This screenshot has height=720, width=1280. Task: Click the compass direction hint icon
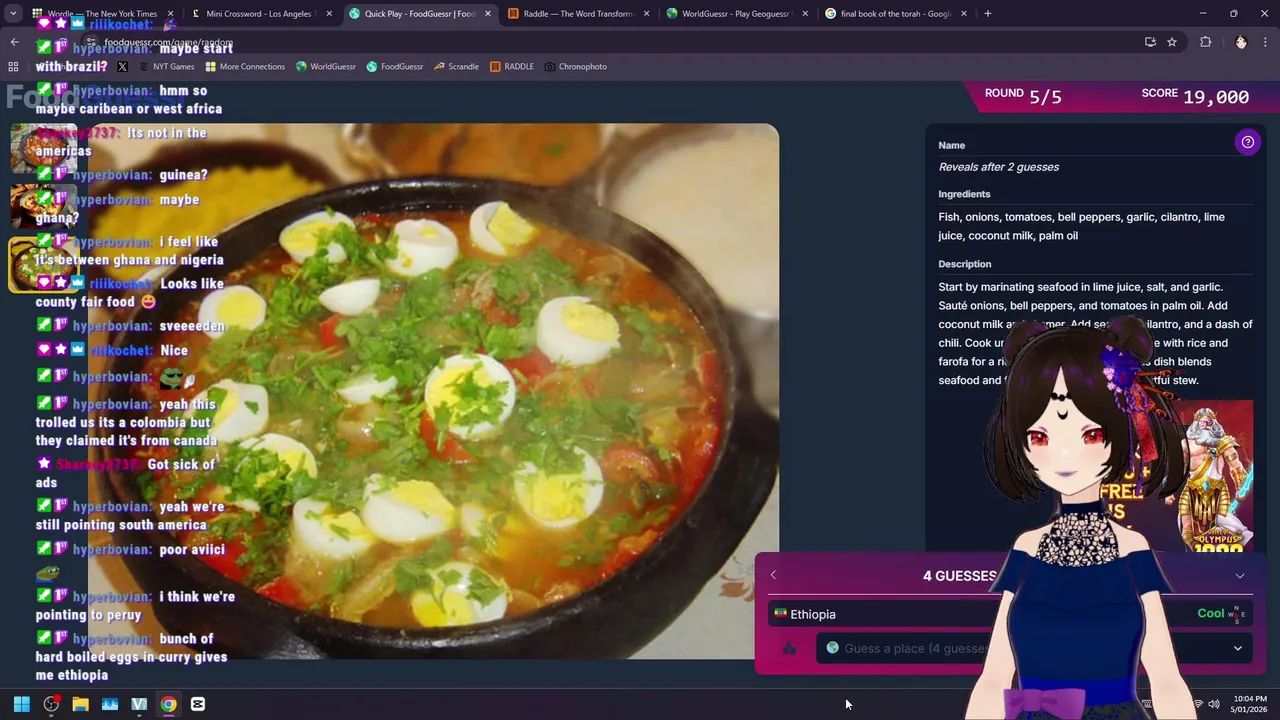point(1236,614)
